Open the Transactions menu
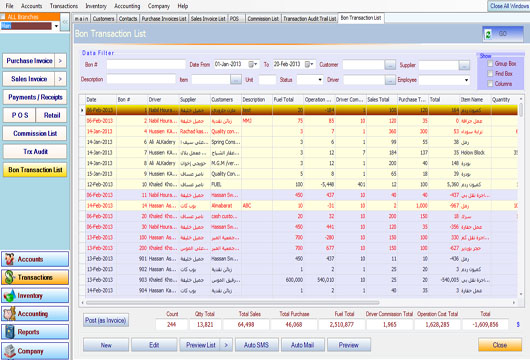Viewport: 530px width, 360px height. 64,6
